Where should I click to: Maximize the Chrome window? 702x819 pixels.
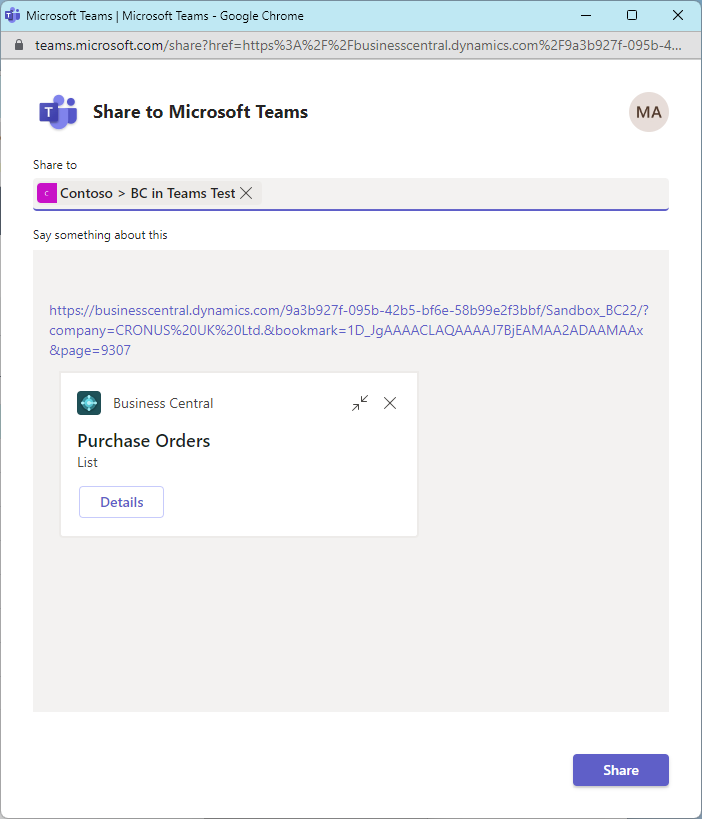click(631, 16)
